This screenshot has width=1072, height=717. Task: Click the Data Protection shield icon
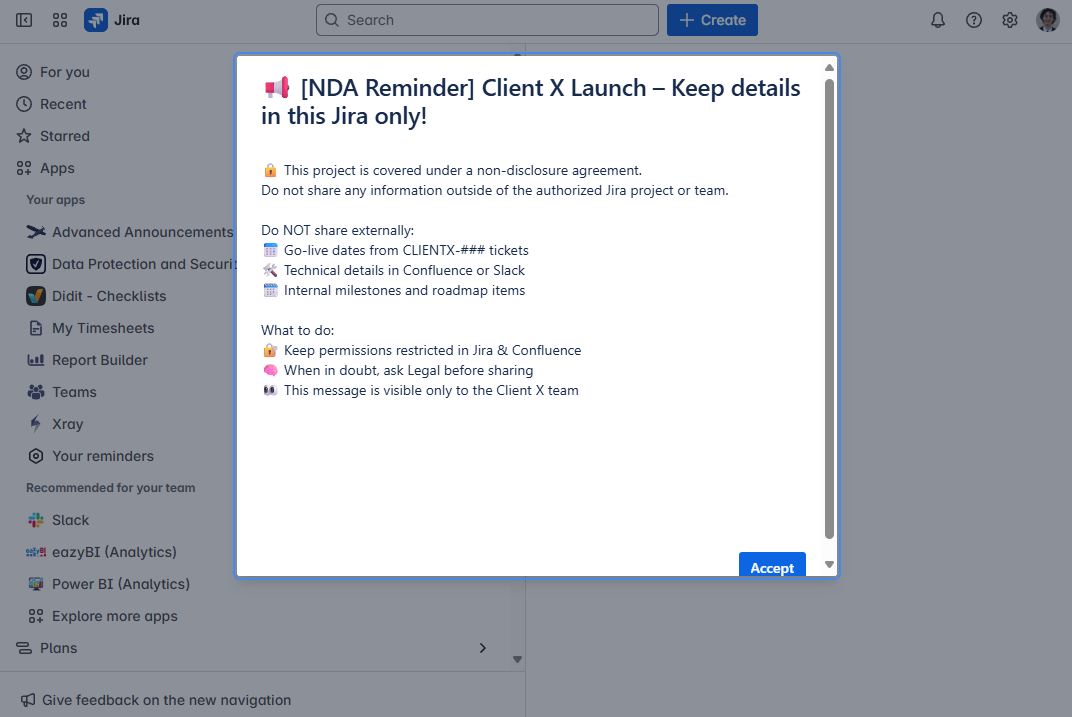coord(36,264)
